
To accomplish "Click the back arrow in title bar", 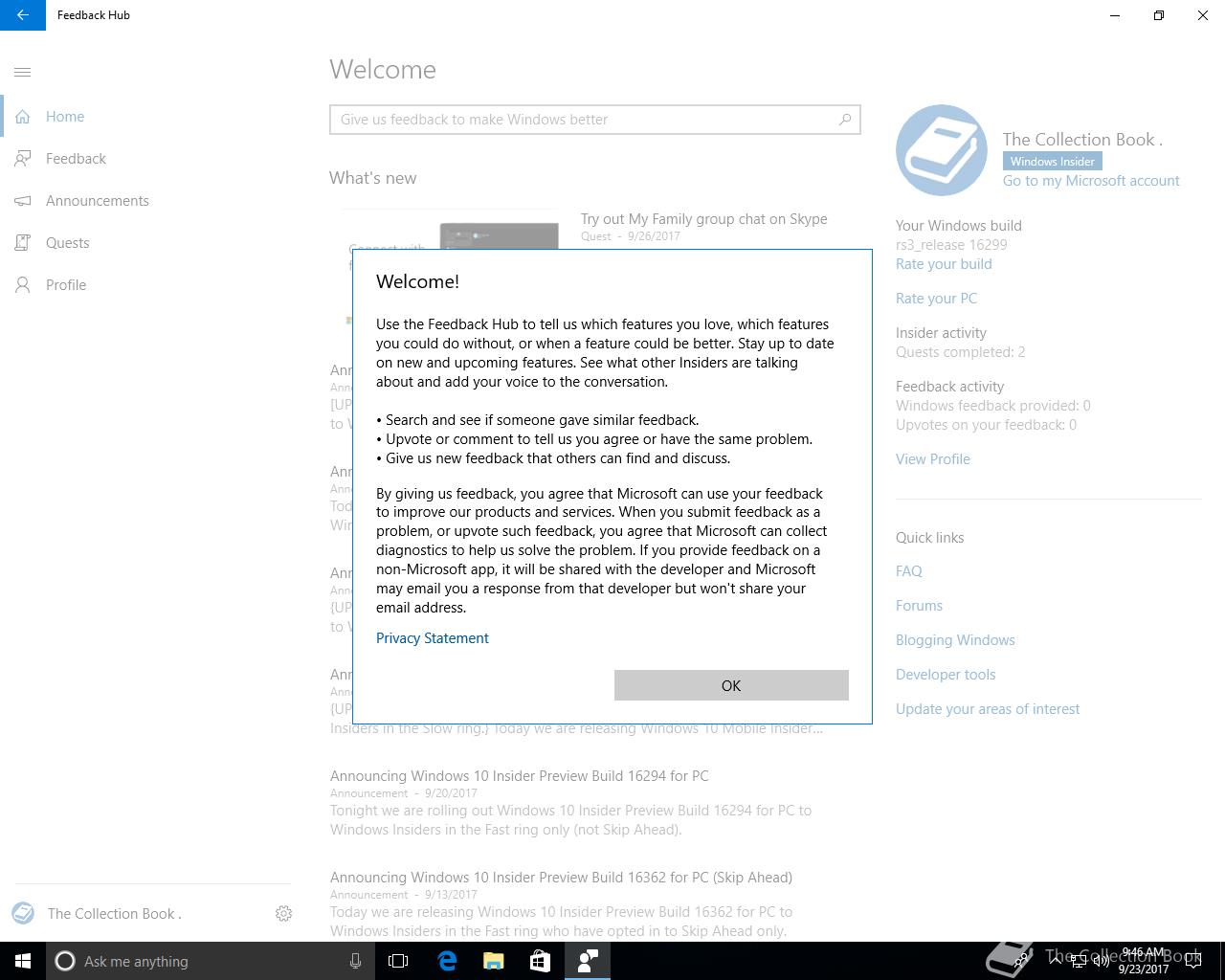I will coord(22,15).
